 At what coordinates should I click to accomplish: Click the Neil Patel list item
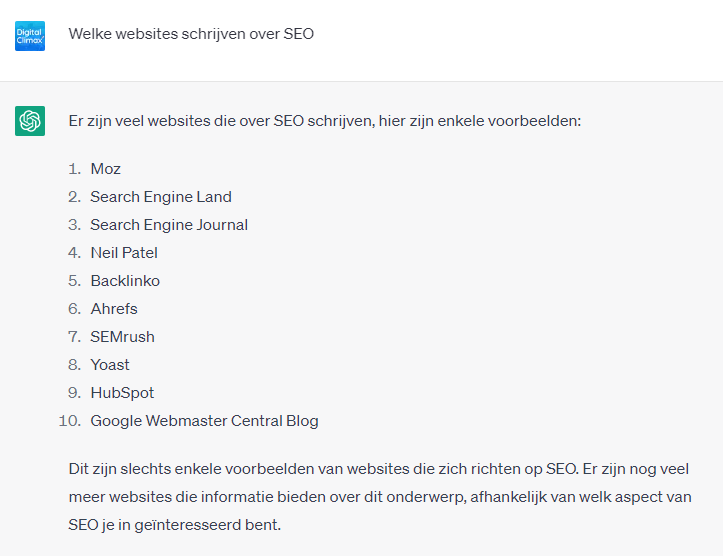click(124, 253)
